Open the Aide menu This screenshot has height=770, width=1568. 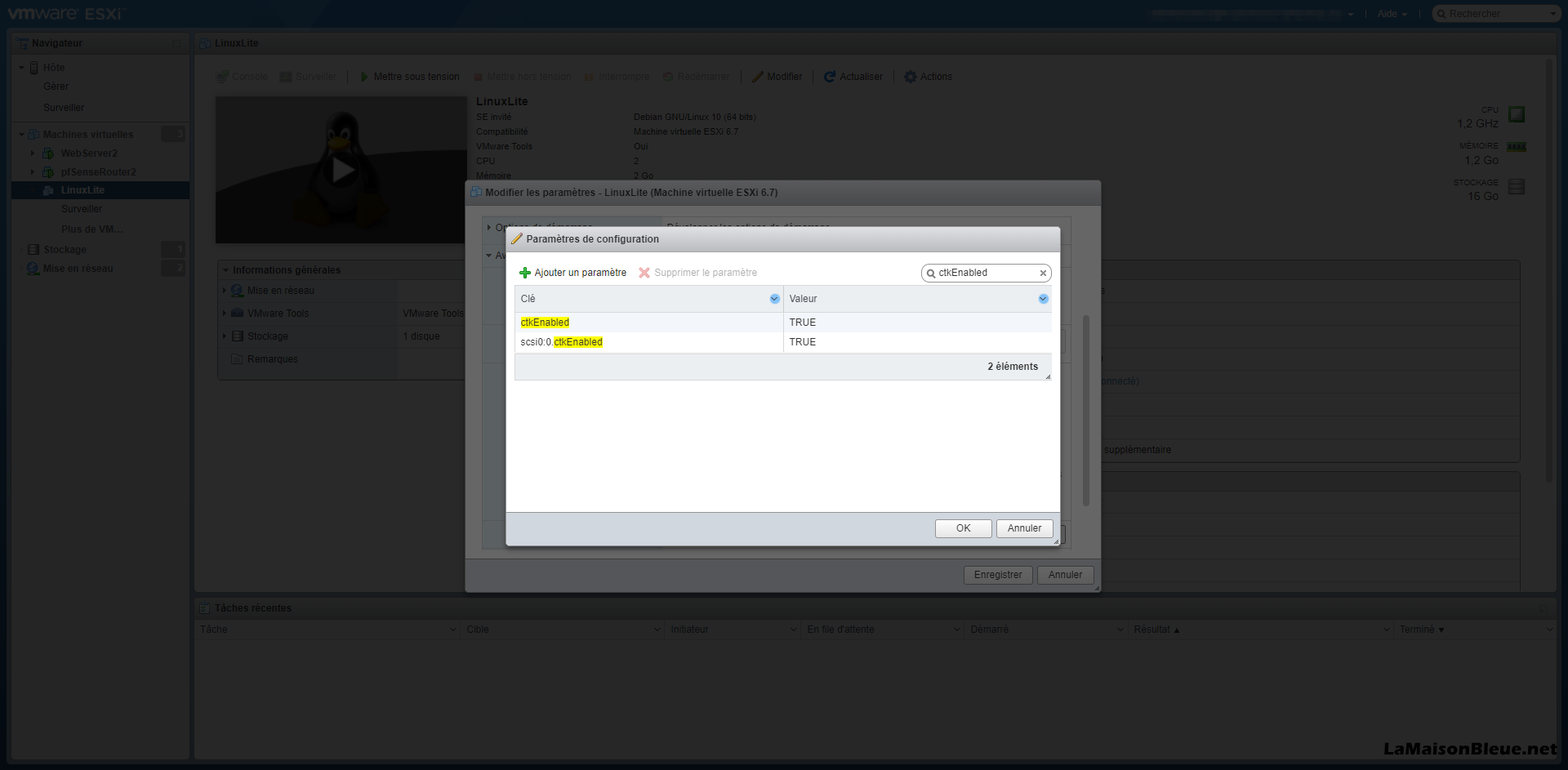[x=1392, y=14]
